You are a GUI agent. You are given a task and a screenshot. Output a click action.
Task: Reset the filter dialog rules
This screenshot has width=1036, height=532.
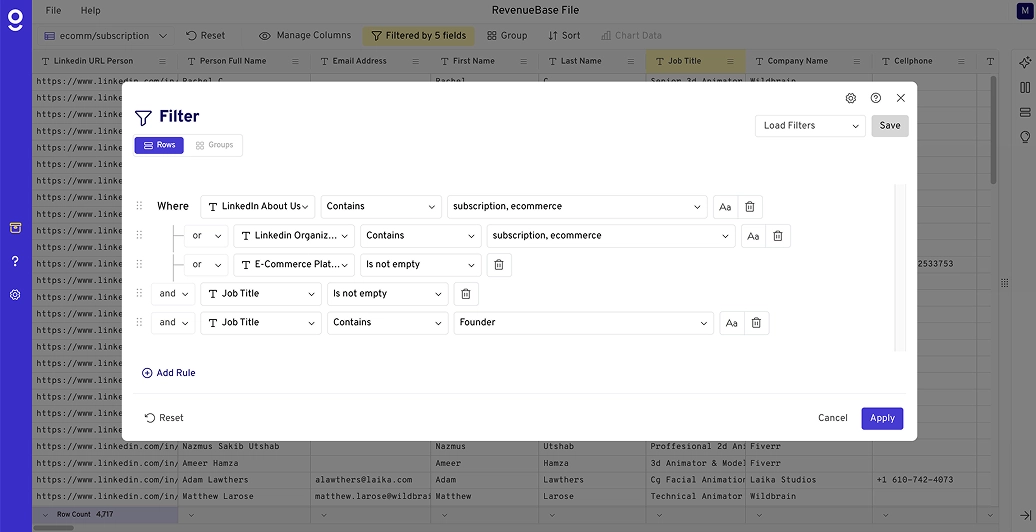pyautogui.click(x=165, y=418)
